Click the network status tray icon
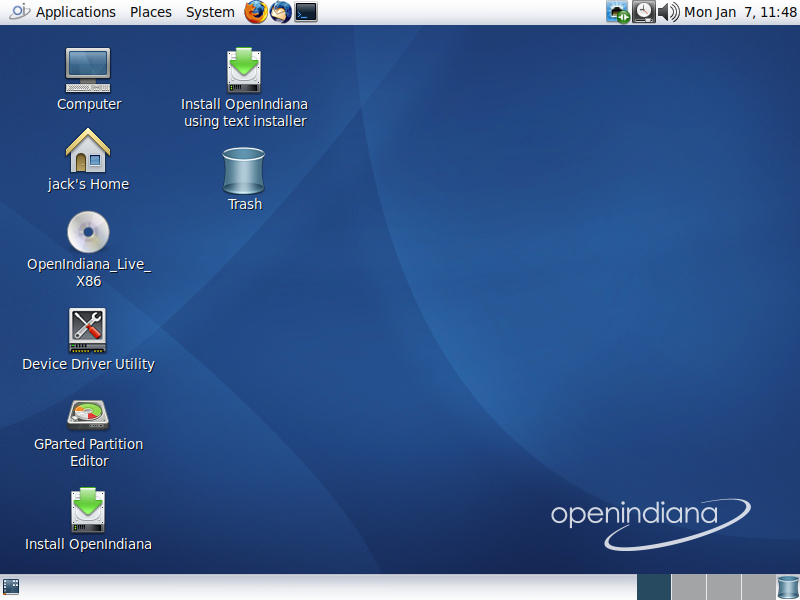800x600 pixels. click(x=619, y=12)
